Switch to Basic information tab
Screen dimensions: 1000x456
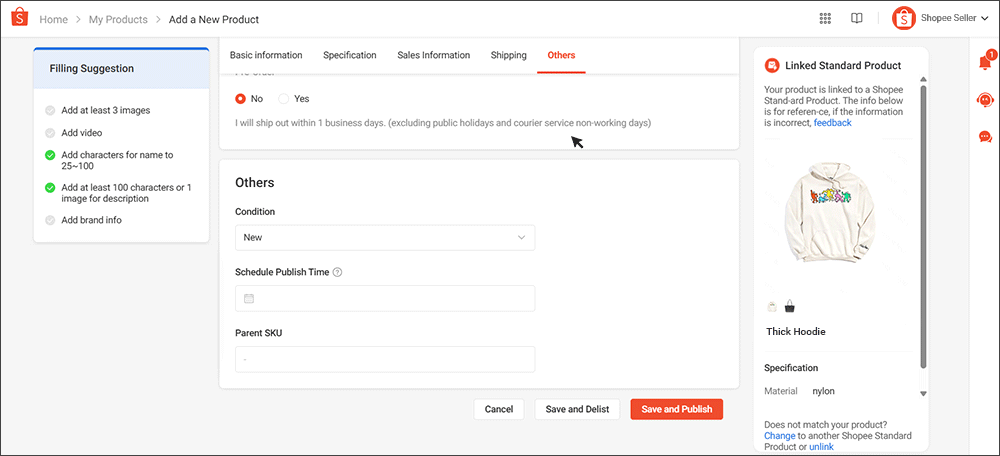click(x=266, y=55)
